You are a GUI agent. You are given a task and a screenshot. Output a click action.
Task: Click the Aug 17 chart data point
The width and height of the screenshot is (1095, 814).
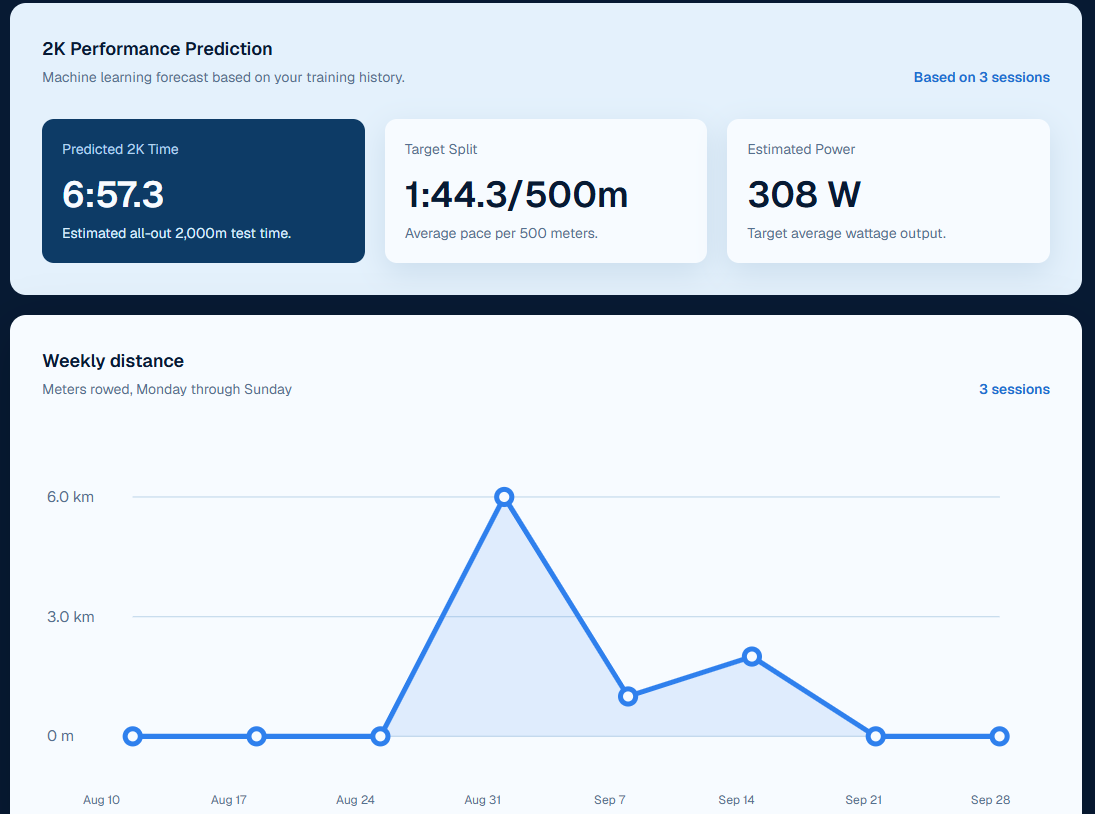(x=256, y=736)
